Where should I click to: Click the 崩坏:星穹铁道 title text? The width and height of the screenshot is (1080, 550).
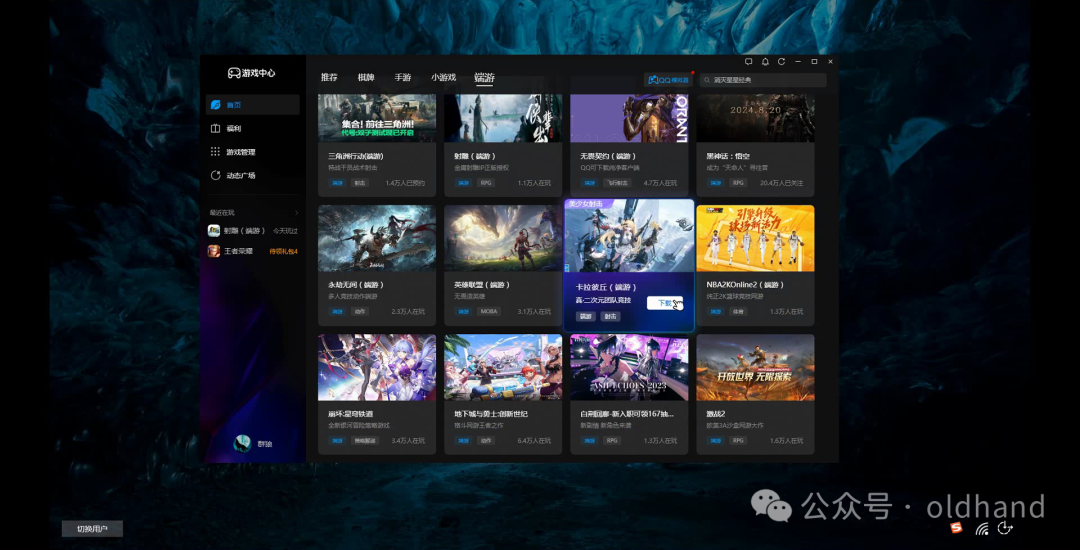[x=351, y=414]
